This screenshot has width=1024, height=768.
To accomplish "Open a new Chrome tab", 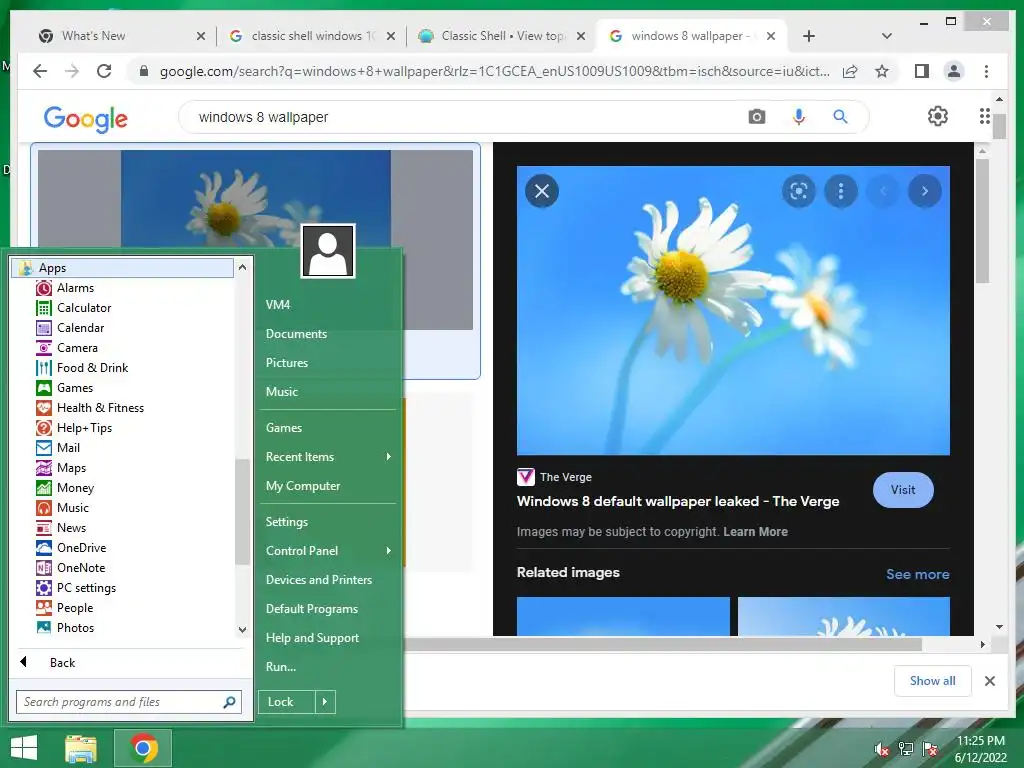I will pyautogui.click(x=808, y=36).
